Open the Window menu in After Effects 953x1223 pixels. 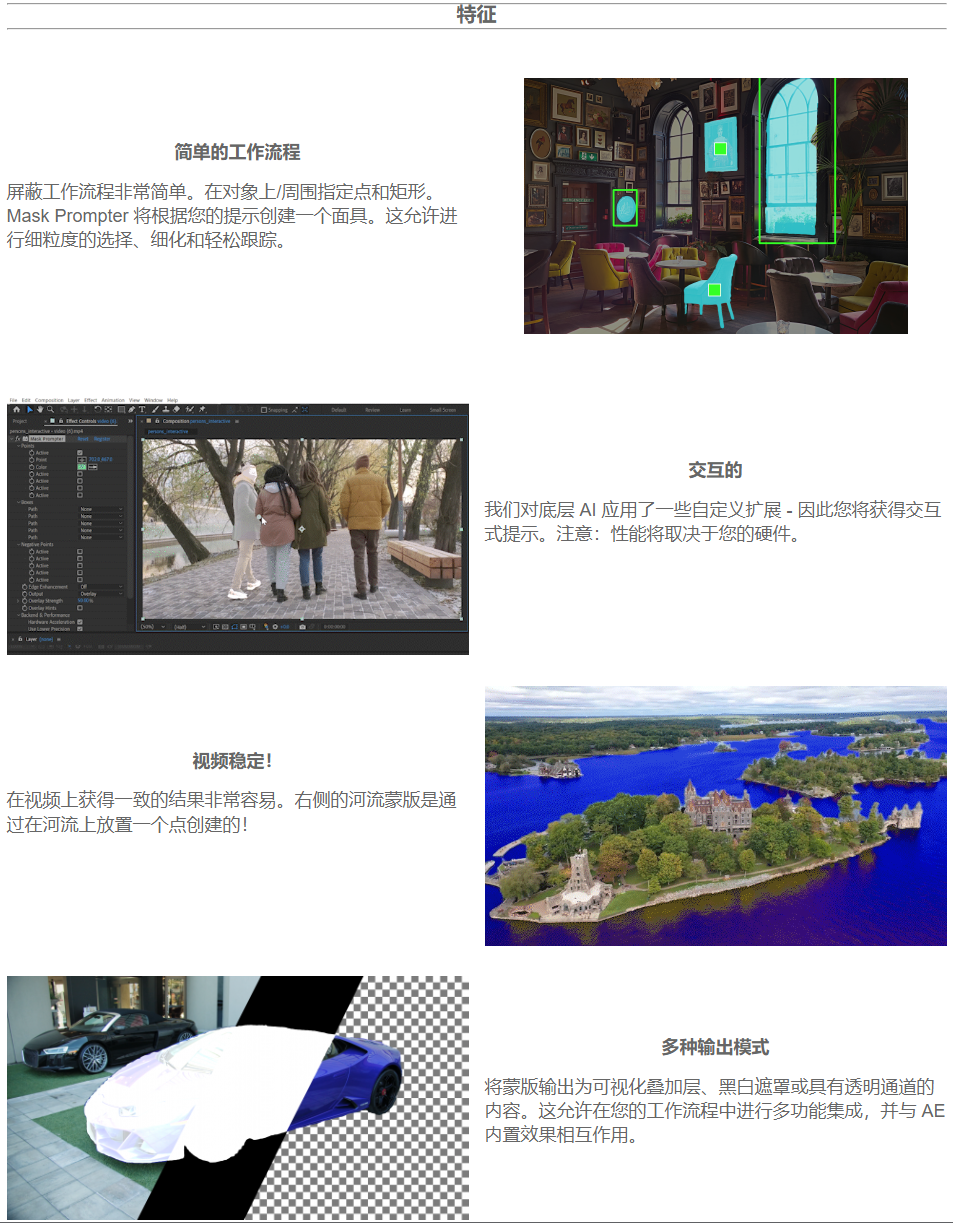tap(153, 400)
